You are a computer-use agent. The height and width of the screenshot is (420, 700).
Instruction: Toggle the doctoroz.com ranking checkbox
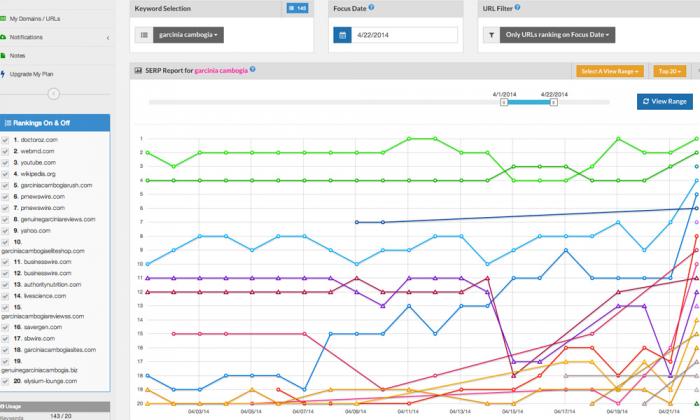(x=5, y=140)
